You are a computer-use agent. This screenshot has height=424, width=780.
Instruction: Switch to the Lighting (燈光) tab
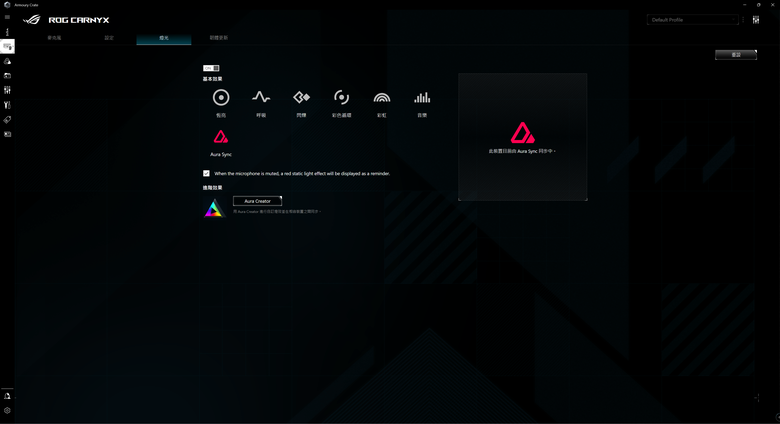click(x=164, y=38)
